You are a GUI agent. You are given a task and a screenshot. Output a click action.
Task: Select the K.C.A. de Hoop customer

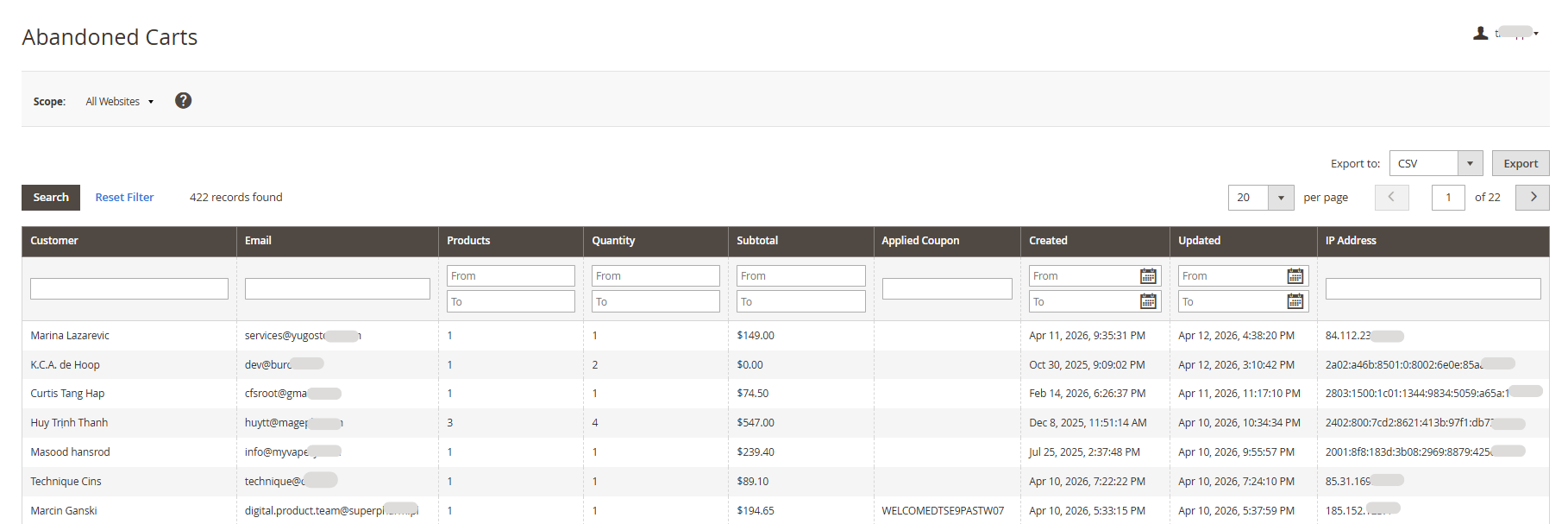click(x=65, y=365)
